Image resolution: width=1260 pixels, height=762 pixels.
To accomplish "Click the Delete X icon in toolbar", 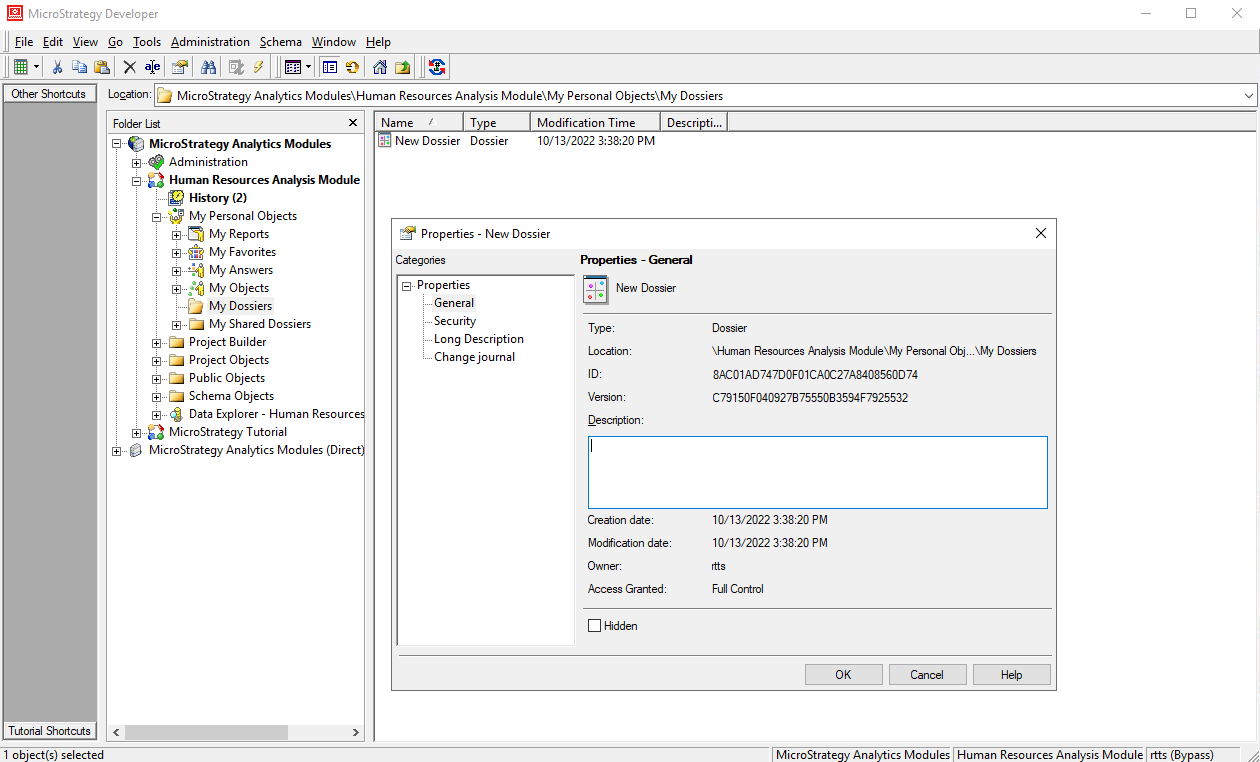I will tap(129, 67).
